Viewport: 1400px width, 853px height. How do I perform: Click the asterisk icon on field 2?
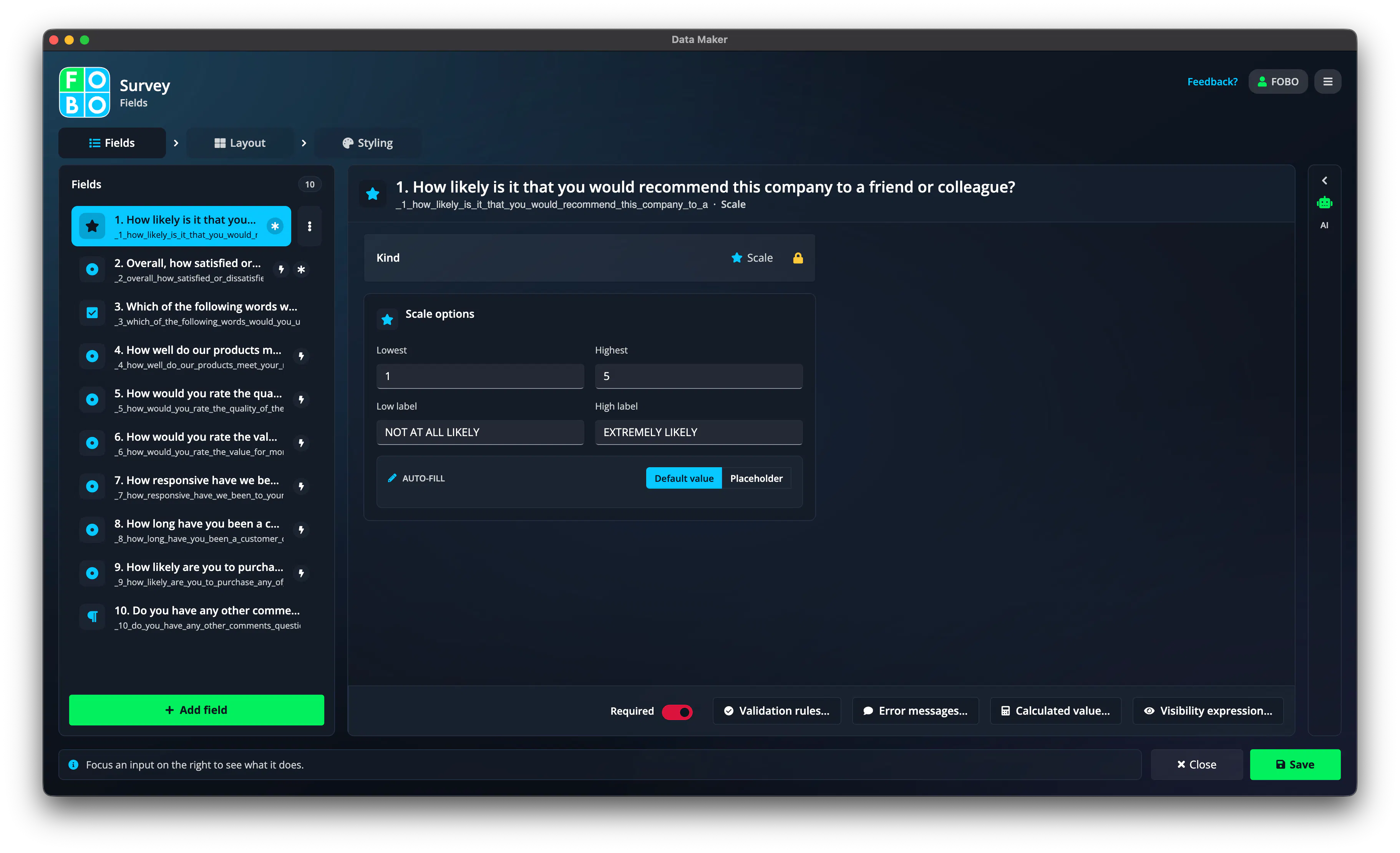pos(301,269)
